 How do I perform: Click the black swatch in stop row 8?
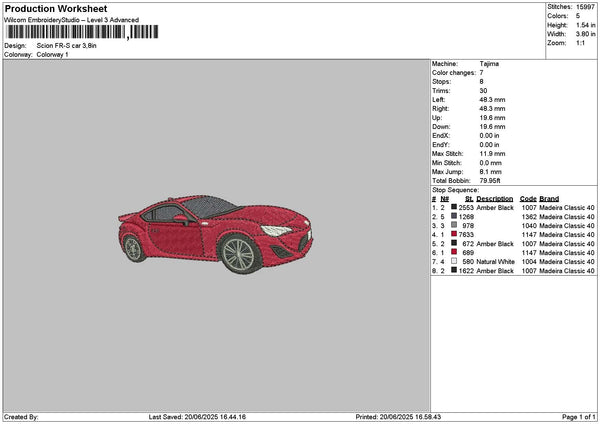(x=454, y=270)
